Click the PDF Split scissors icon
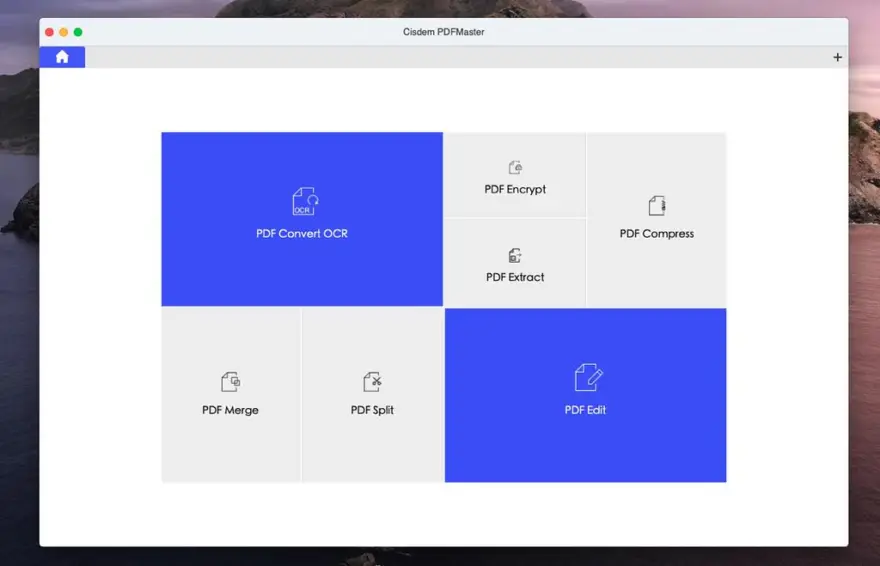Image resolution: width=880 pixels, height=566 pixels. click(372, 382)
